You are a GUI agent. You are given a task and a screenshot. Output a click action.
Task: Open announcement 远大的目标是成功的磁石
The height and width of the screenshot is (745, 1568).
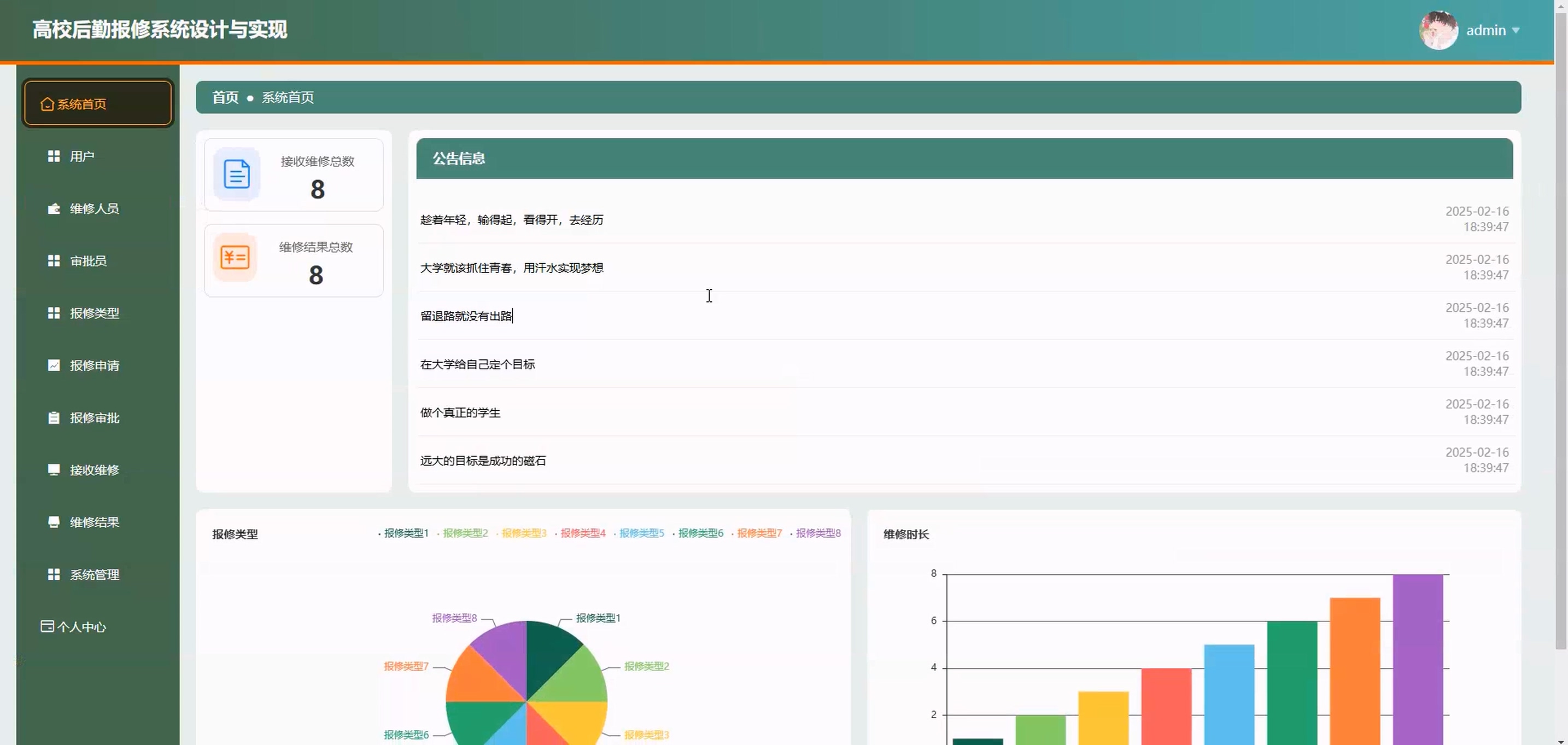pyautogui.click(x=483, y=461)
